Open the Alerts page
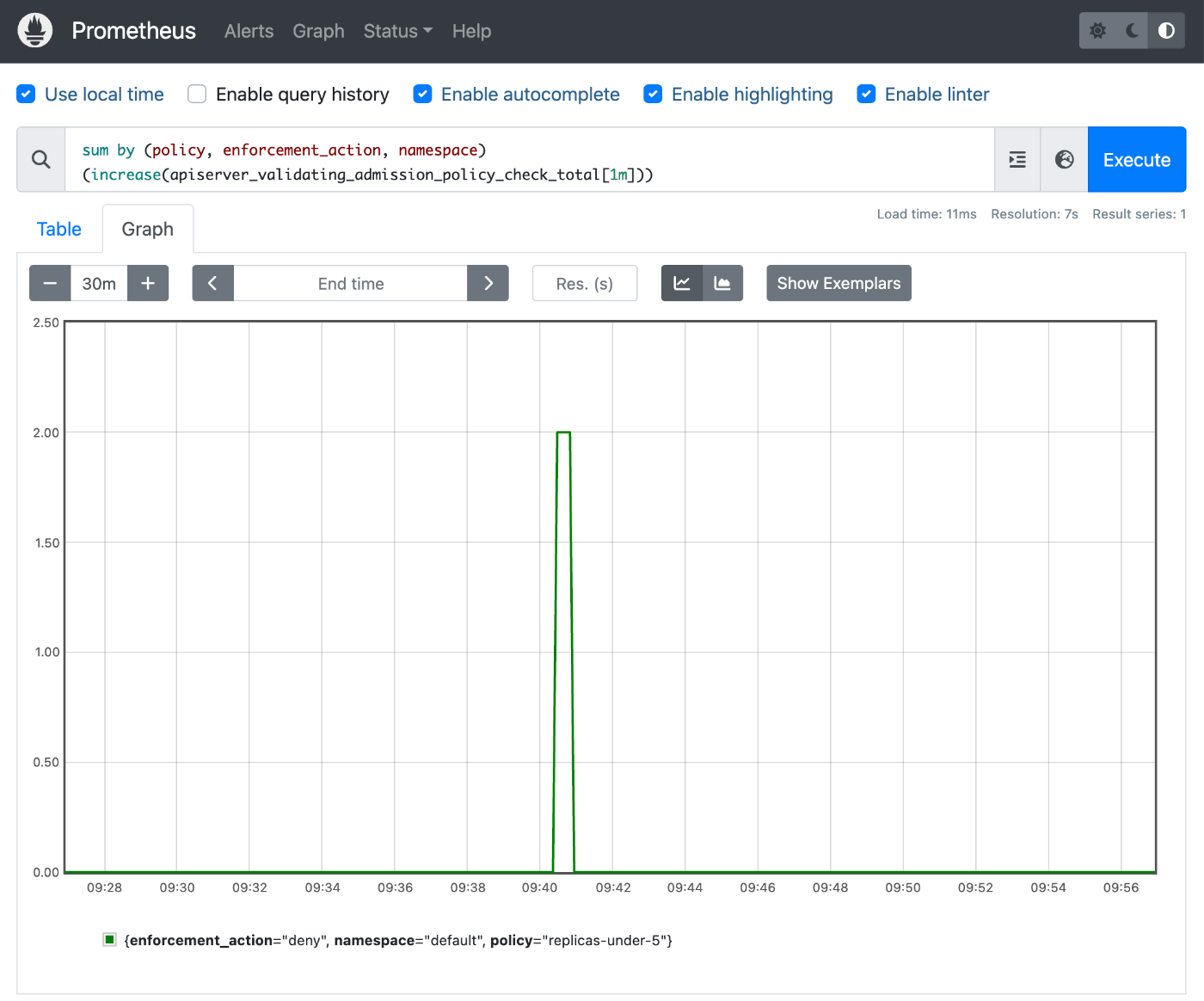 point(249,31)
